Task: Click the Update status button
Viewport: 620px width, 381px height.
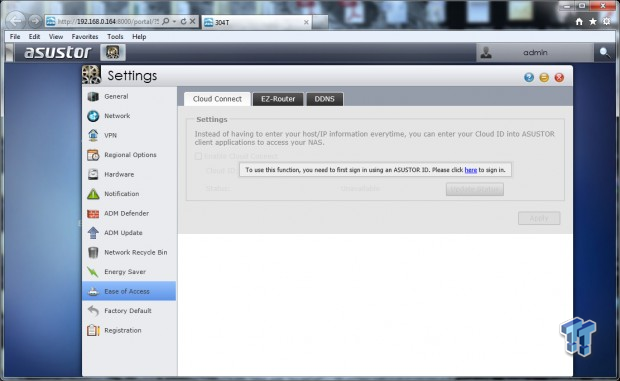Action: click(x=474, y=189)
